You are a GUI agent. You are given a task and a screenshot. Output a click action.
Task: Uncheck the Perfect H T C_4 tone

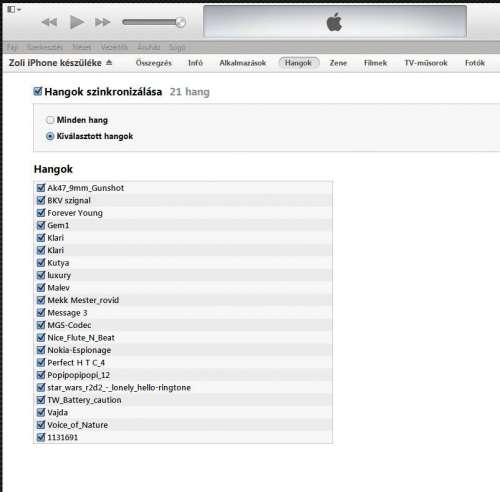[x=41, y=362]
